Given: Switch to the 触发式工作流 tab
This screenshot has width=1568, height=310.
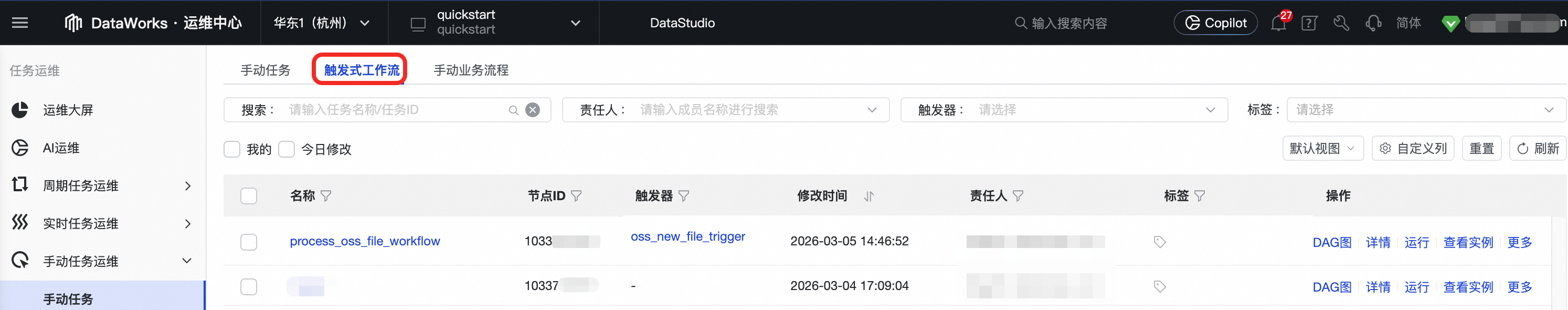Looking at the screenshot, I should tap(362, 70).
